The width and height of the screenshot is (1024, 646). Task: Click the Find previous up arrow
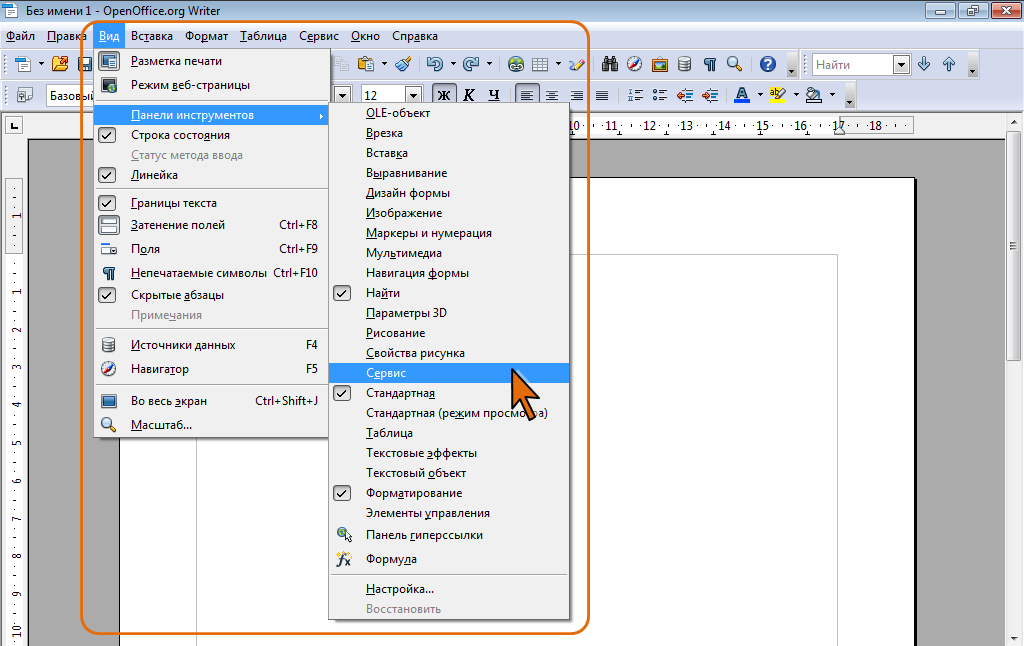pos(949,64)
